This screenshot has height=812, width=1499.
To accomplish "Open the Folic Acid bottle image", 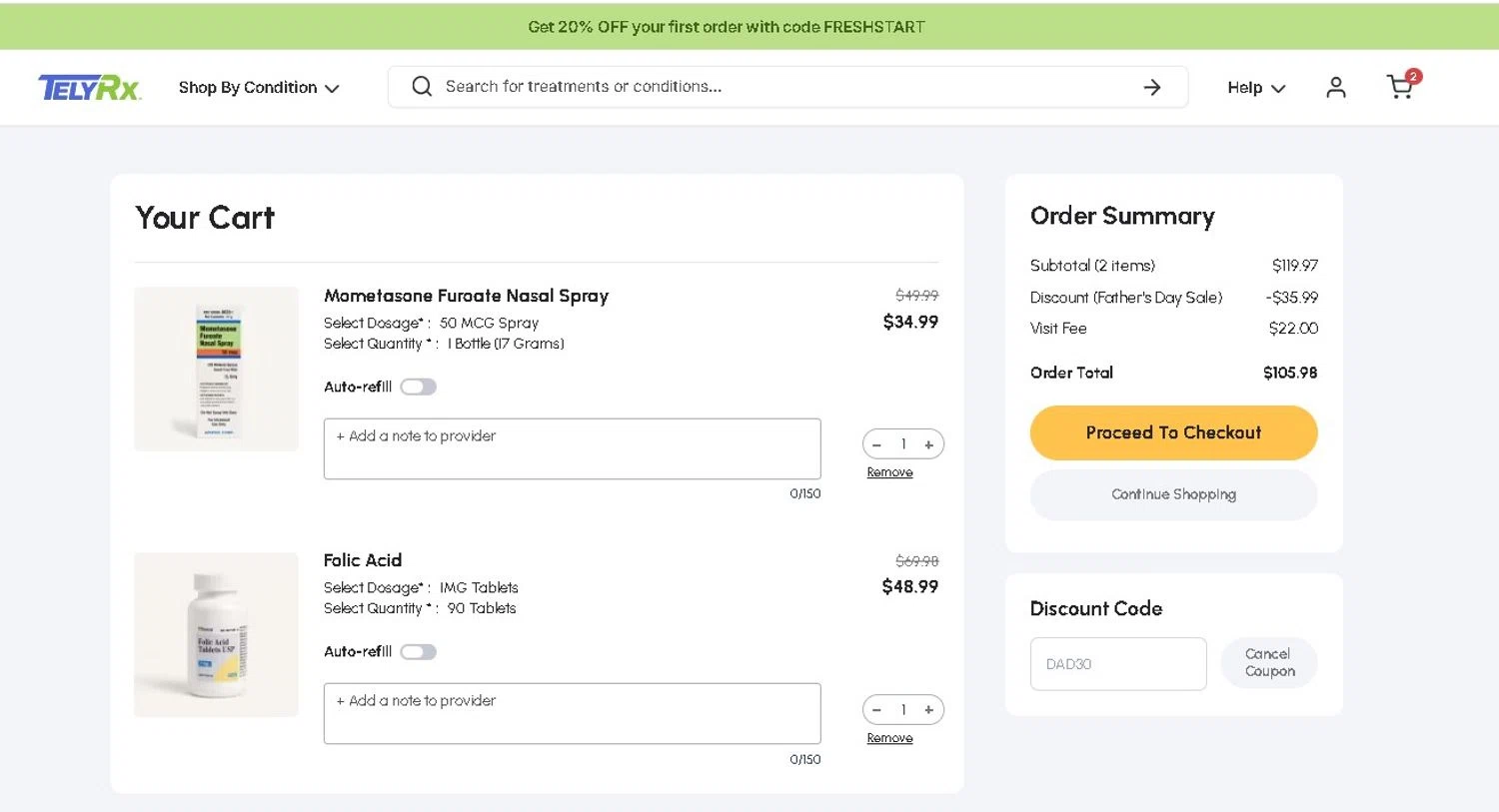I will click(x=216, y=634).
